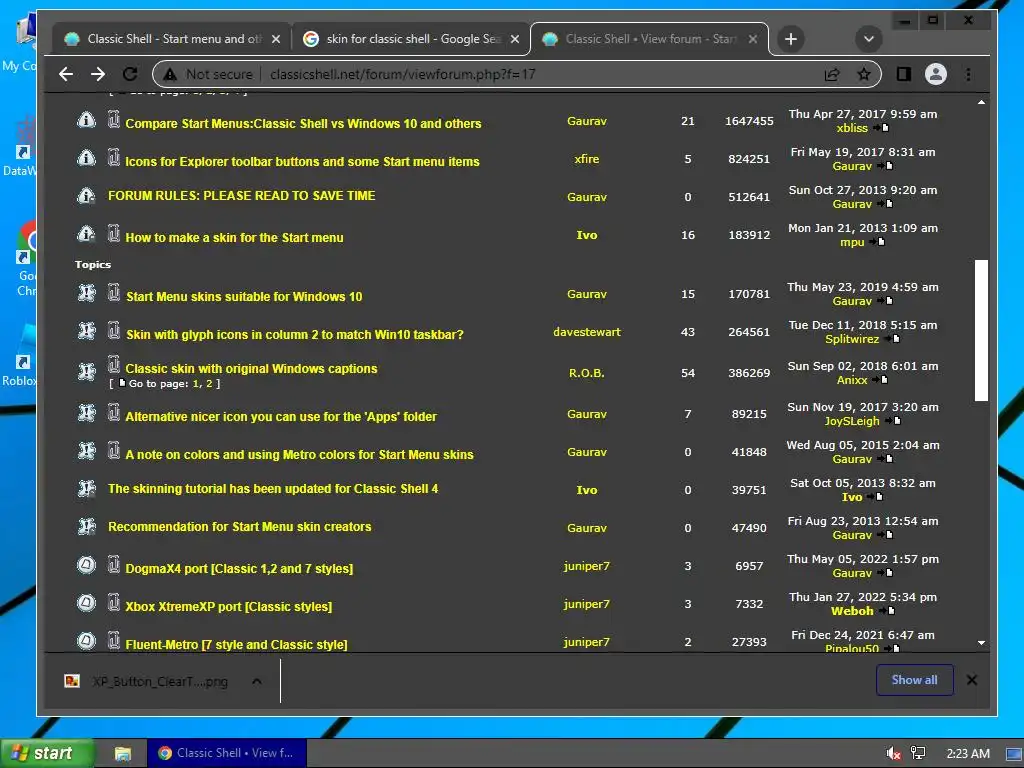The width and height of the screenshot is (1024, 768).
Task: Go to page 2 of Classic skin topic
Action: click(x=209, y=384)
